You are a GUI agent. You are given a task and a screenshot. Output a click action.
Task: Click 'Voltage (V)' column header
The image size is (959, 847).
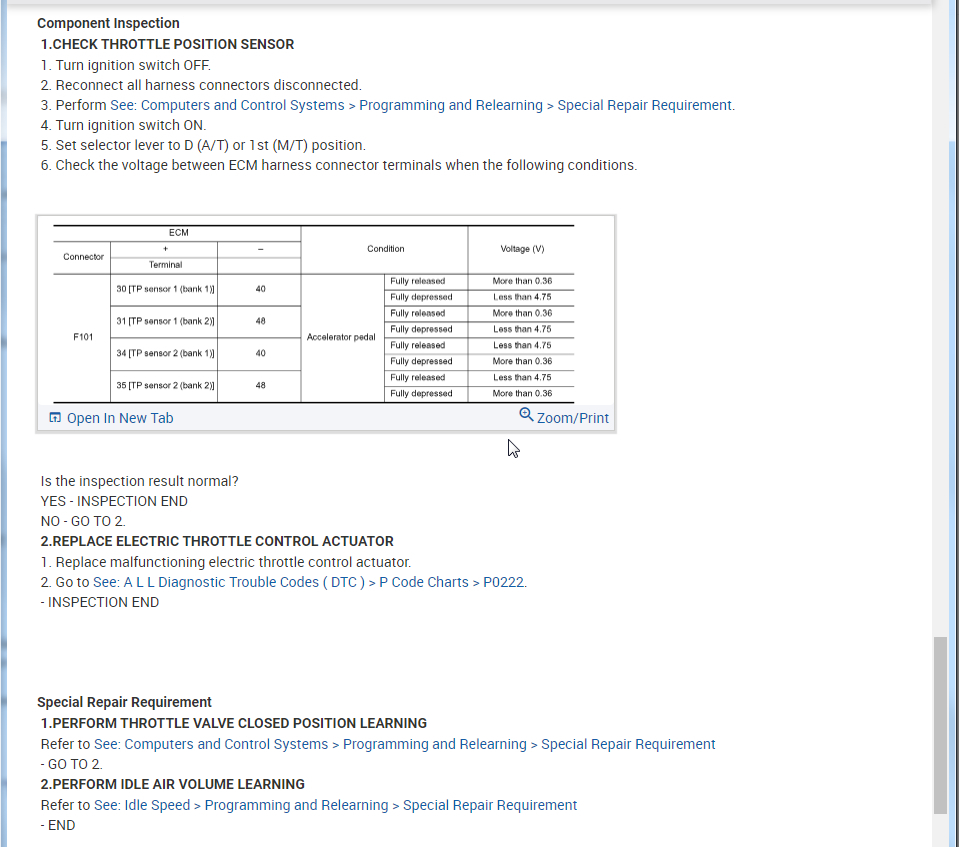coord(522,249)
